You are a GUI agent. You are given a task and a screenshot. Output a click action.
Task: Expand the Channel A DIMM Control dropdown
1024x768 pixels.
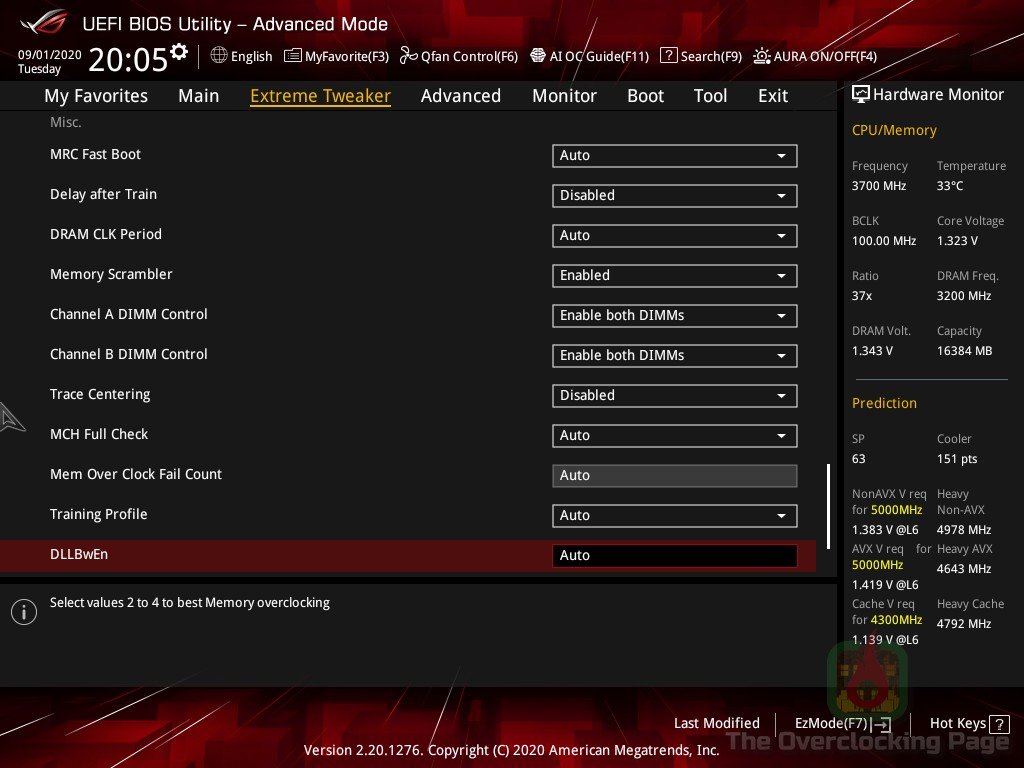674,316
